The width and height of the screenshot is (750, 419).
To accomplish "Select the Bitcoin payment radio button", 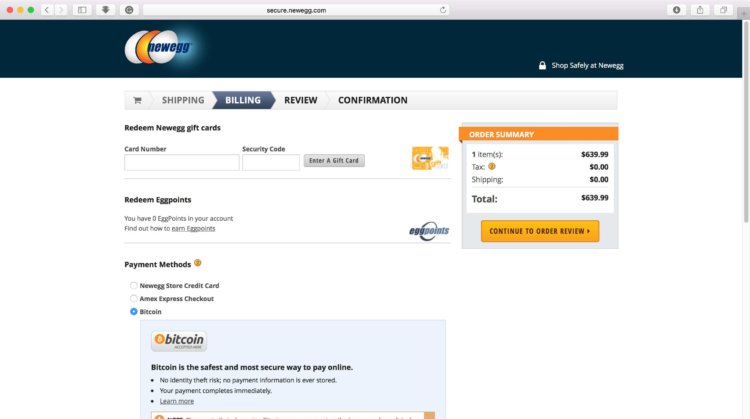I will click(x=133, y=311).
